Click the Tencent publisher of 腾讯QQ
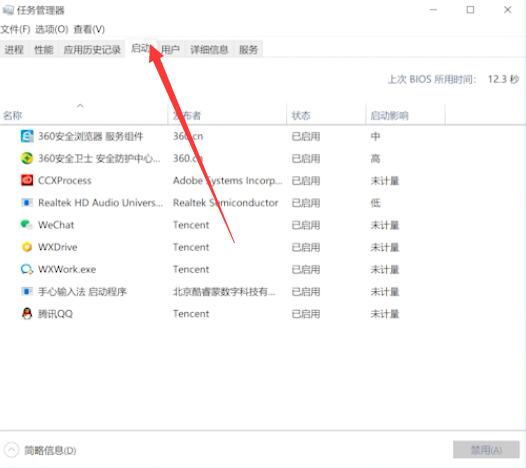Image resolution: width=526 pixels, height=468 pixels. coord(191,314)
